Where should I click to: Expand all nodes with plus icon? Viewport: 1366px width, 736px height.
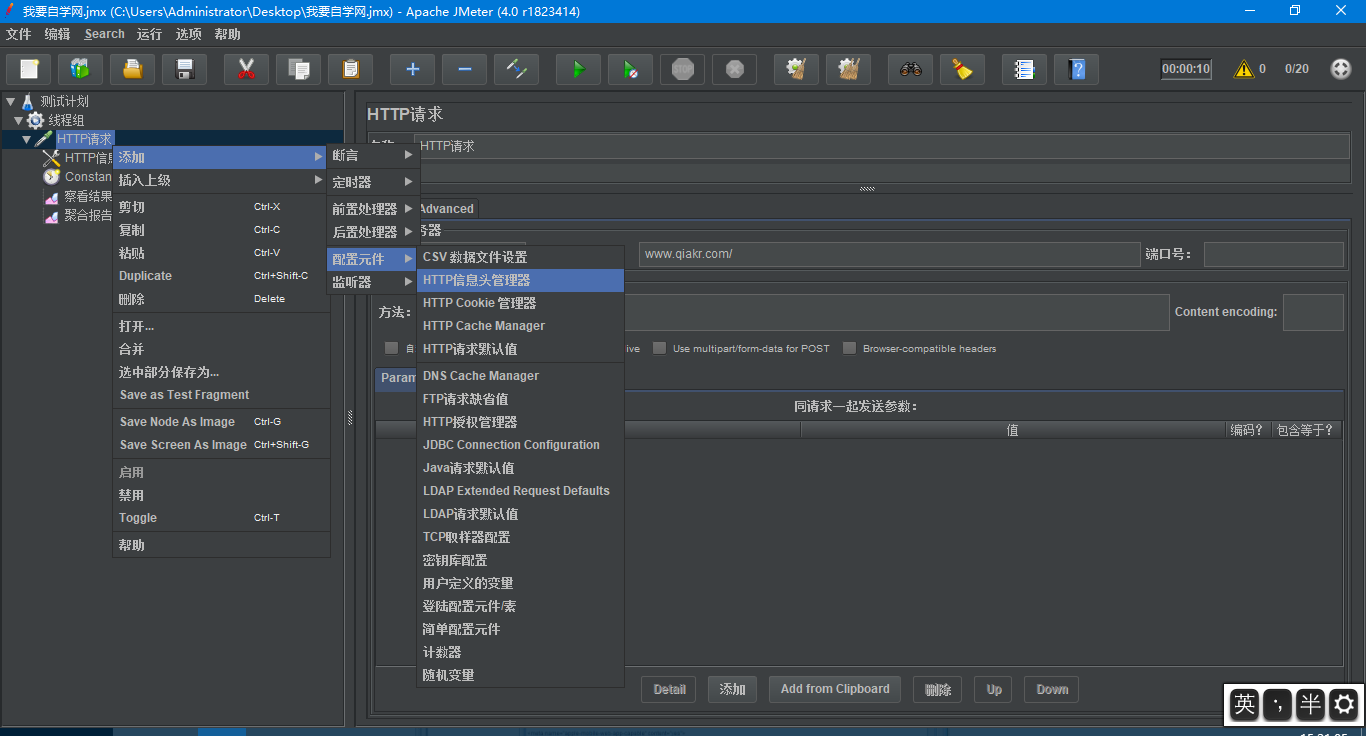click(413, 69)
